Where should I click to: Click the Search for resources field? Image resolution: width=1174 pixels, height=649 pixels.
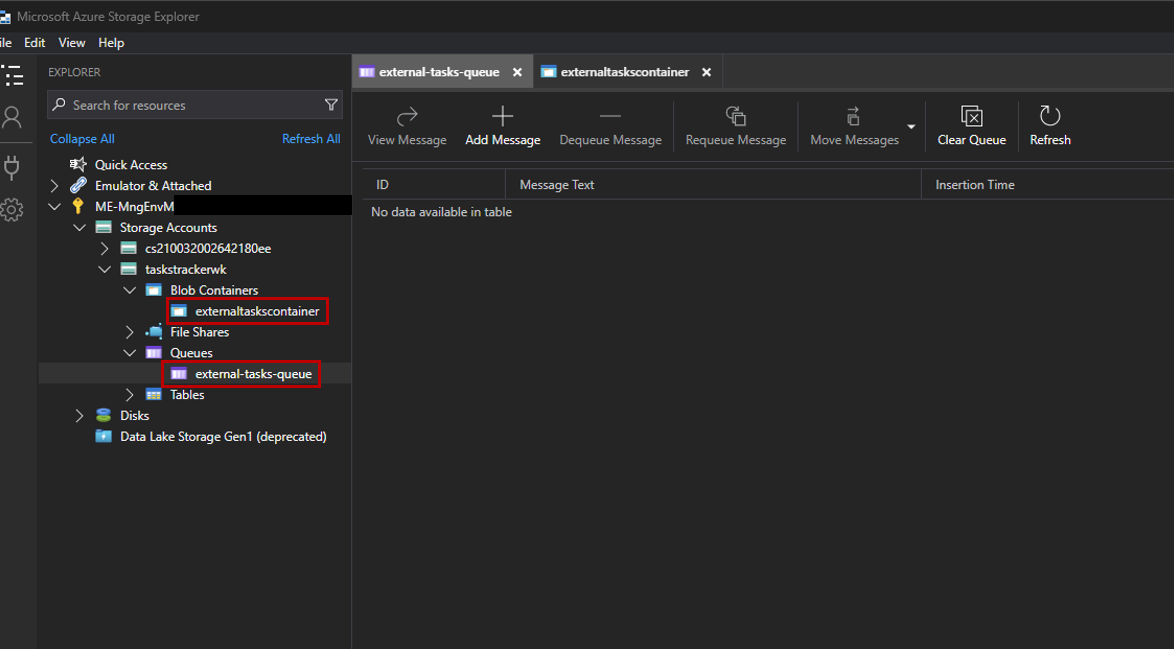[x=190, y=105]
